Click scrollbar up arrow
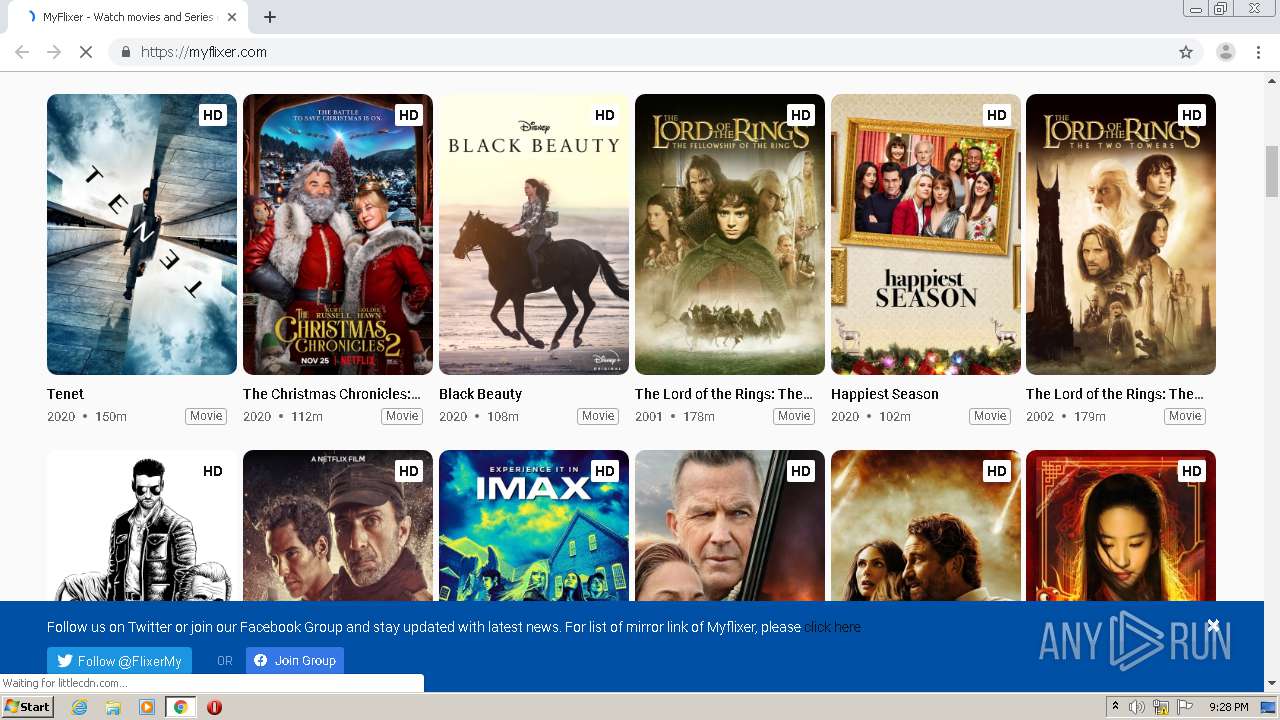 pos(1272,81)
